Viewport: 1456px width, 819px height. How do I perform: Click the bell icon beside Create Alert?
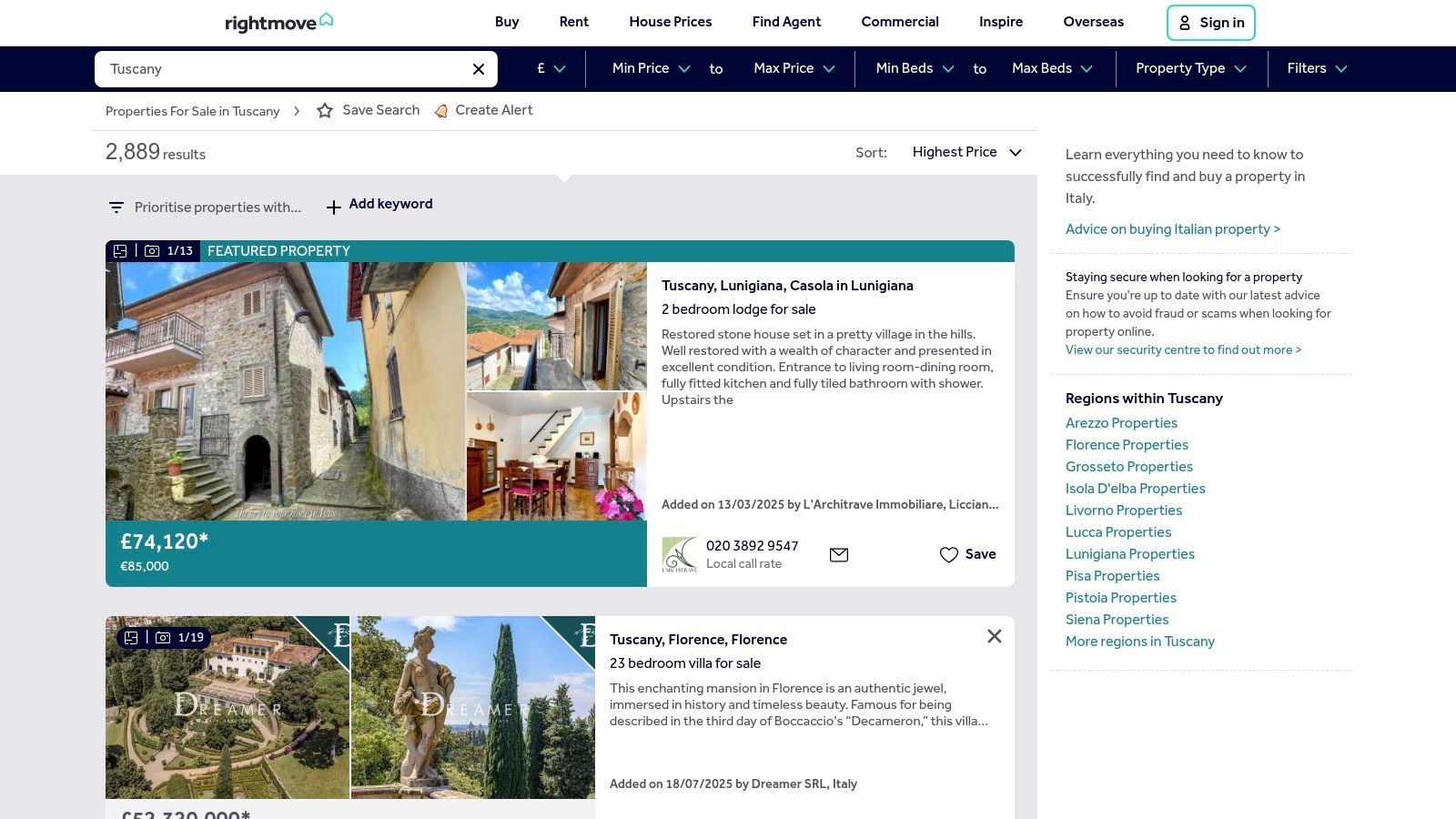tap(441, 111)
